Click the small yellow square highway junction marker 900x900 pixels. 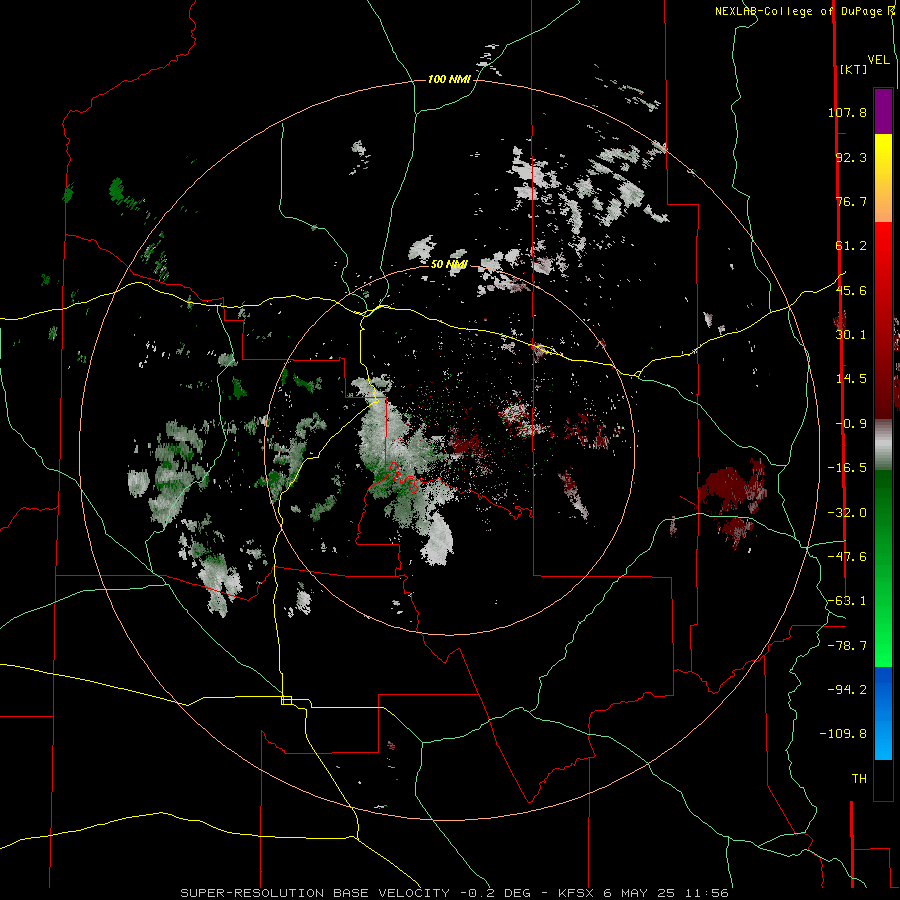point(286,700)
